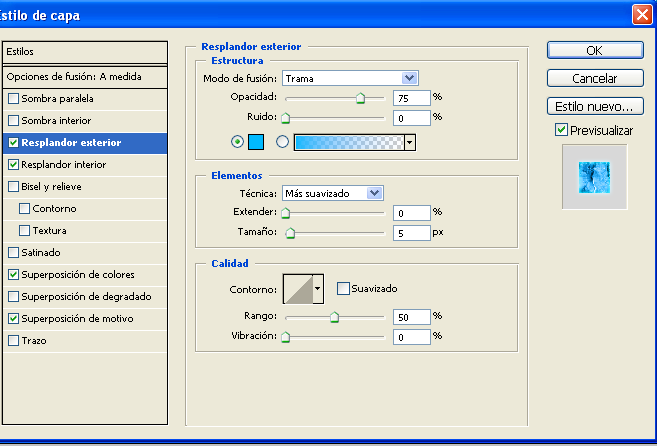The height and width of the screenshot is (446, 657).
Task: Click the Contorno curve thumbnail
Action: tap(298, 289)
